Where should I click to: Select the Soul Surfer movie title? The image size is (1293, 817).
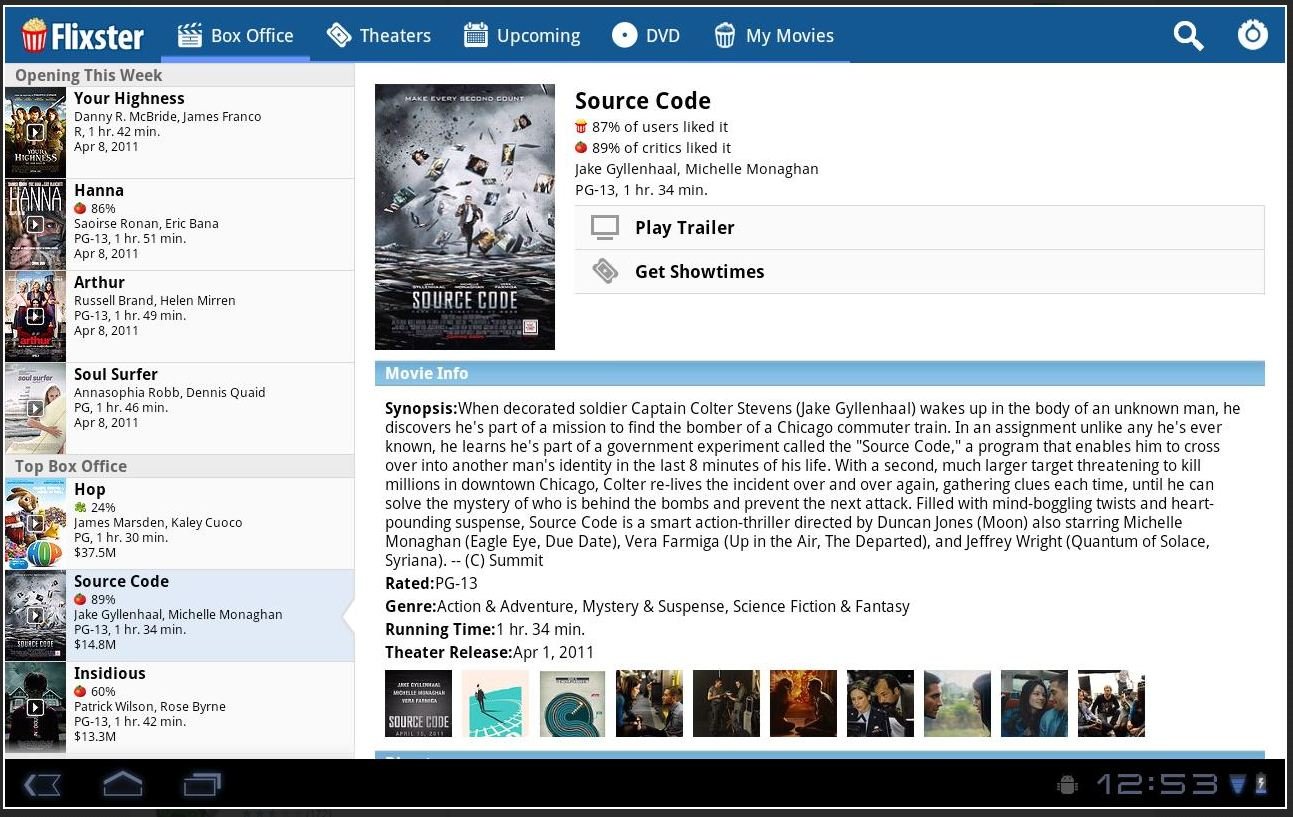coord(116,374)
